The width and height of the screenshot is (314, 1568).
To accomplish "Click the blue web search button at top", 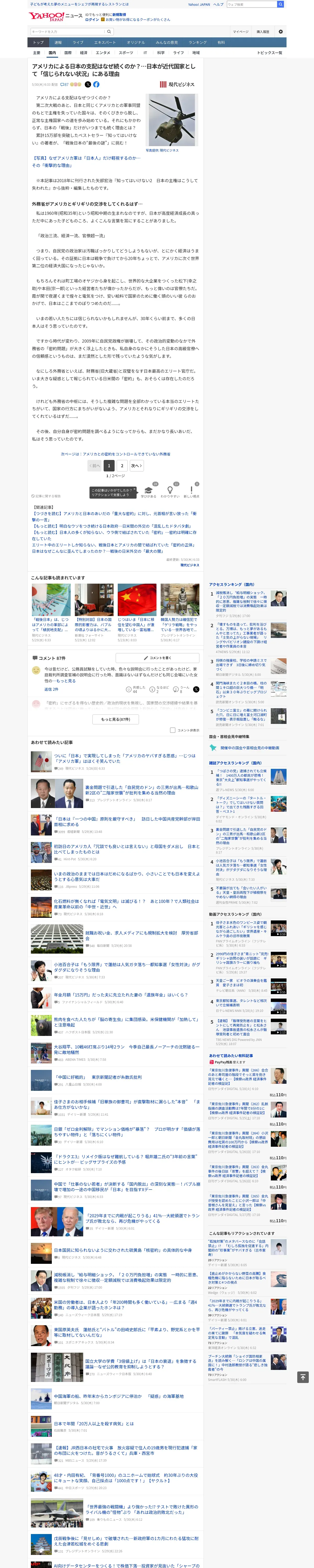I will [x=281, y=4].
